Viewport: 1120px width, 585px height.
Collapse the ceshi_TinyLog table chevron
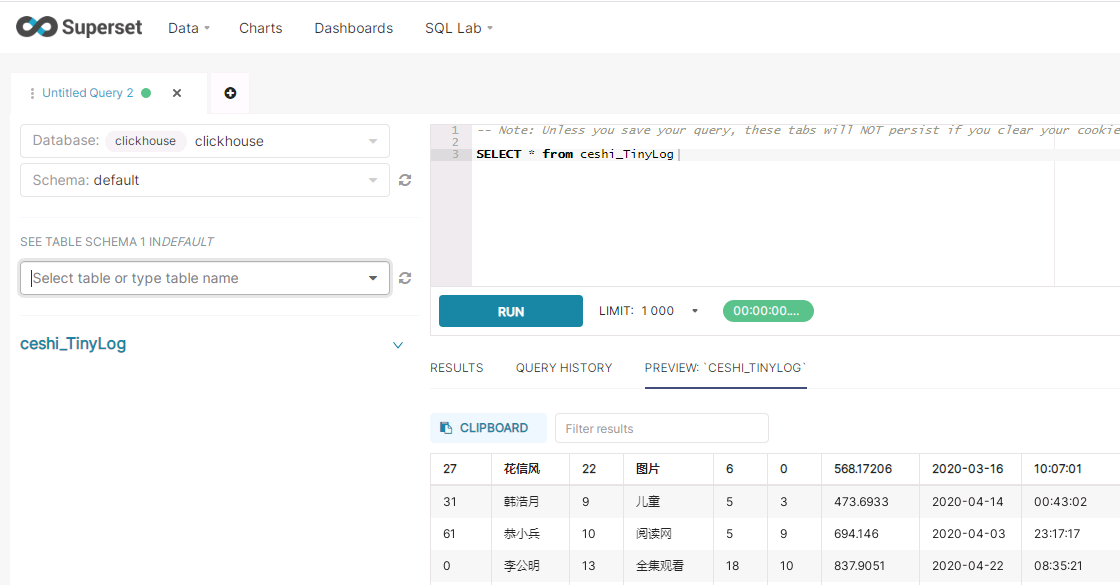[x=398, y=345]
